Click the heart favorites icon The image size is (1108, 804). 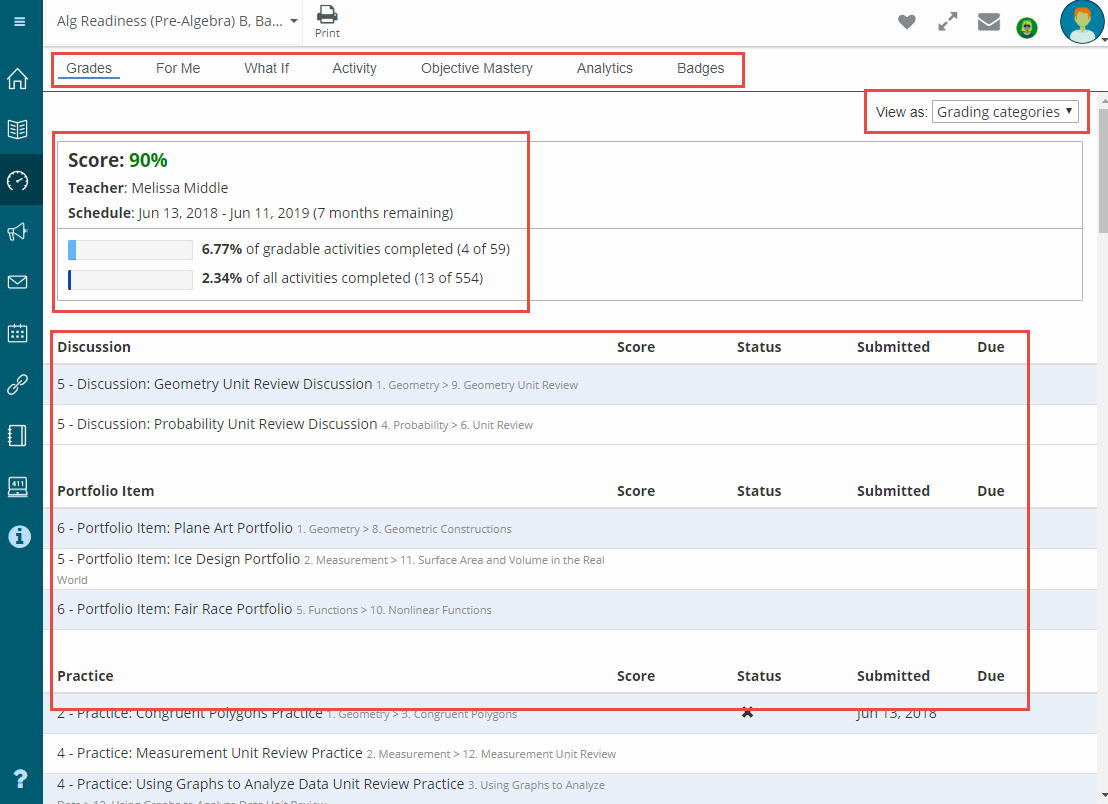(x=906, y=22)
